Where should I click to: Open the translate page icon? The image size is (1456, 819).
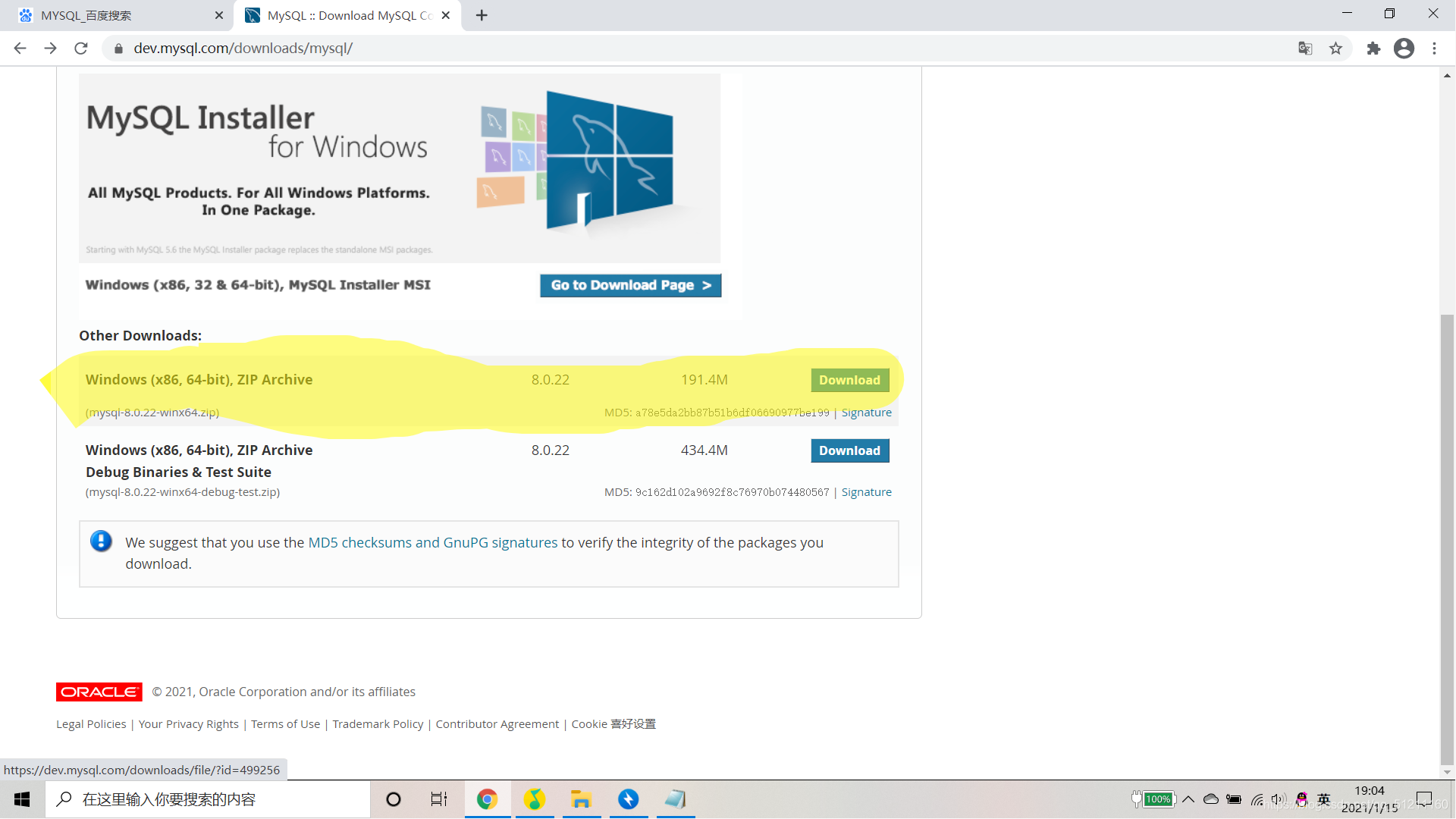1305,49
